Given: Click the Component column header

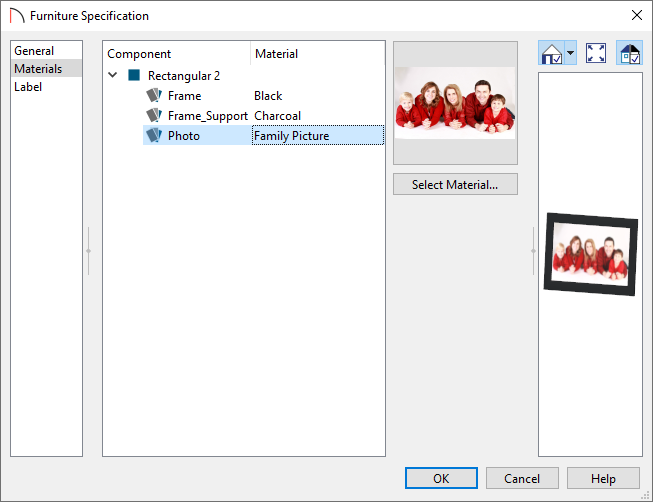Looking at the screenshot, I should [x=177, y=54].
